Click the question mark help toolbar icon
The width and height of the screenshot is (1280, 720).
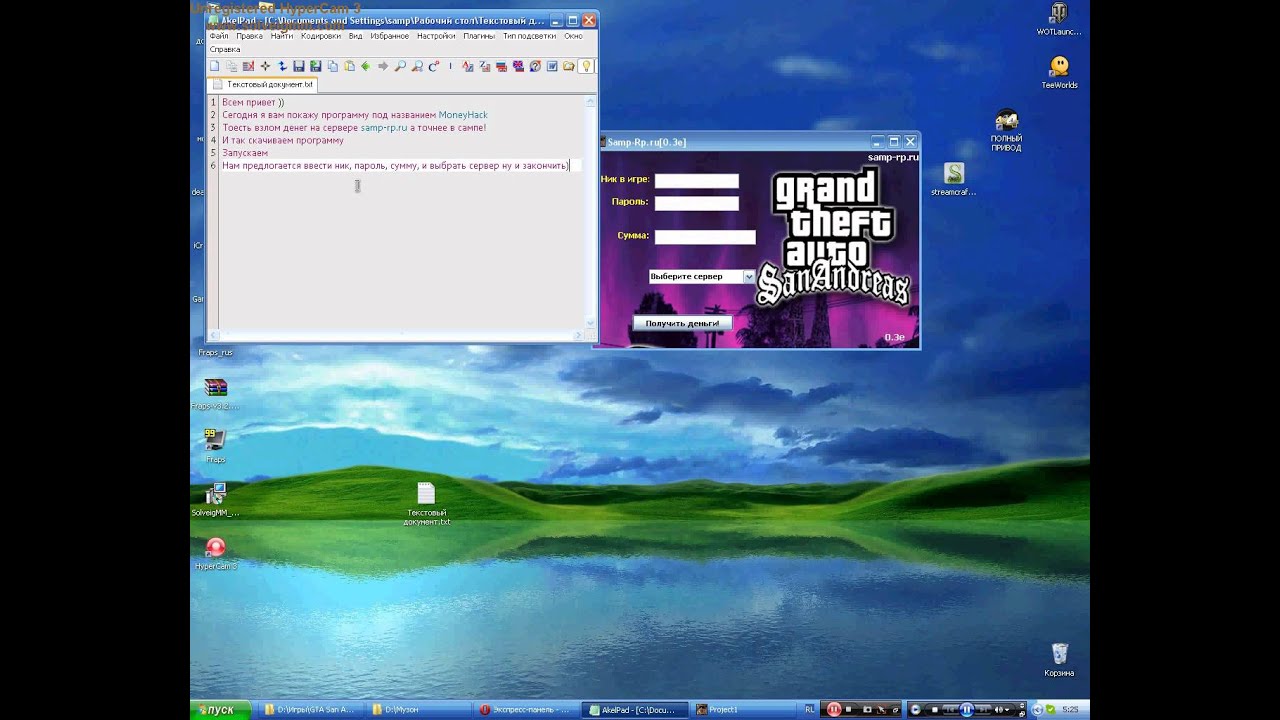tap(535, 66)
